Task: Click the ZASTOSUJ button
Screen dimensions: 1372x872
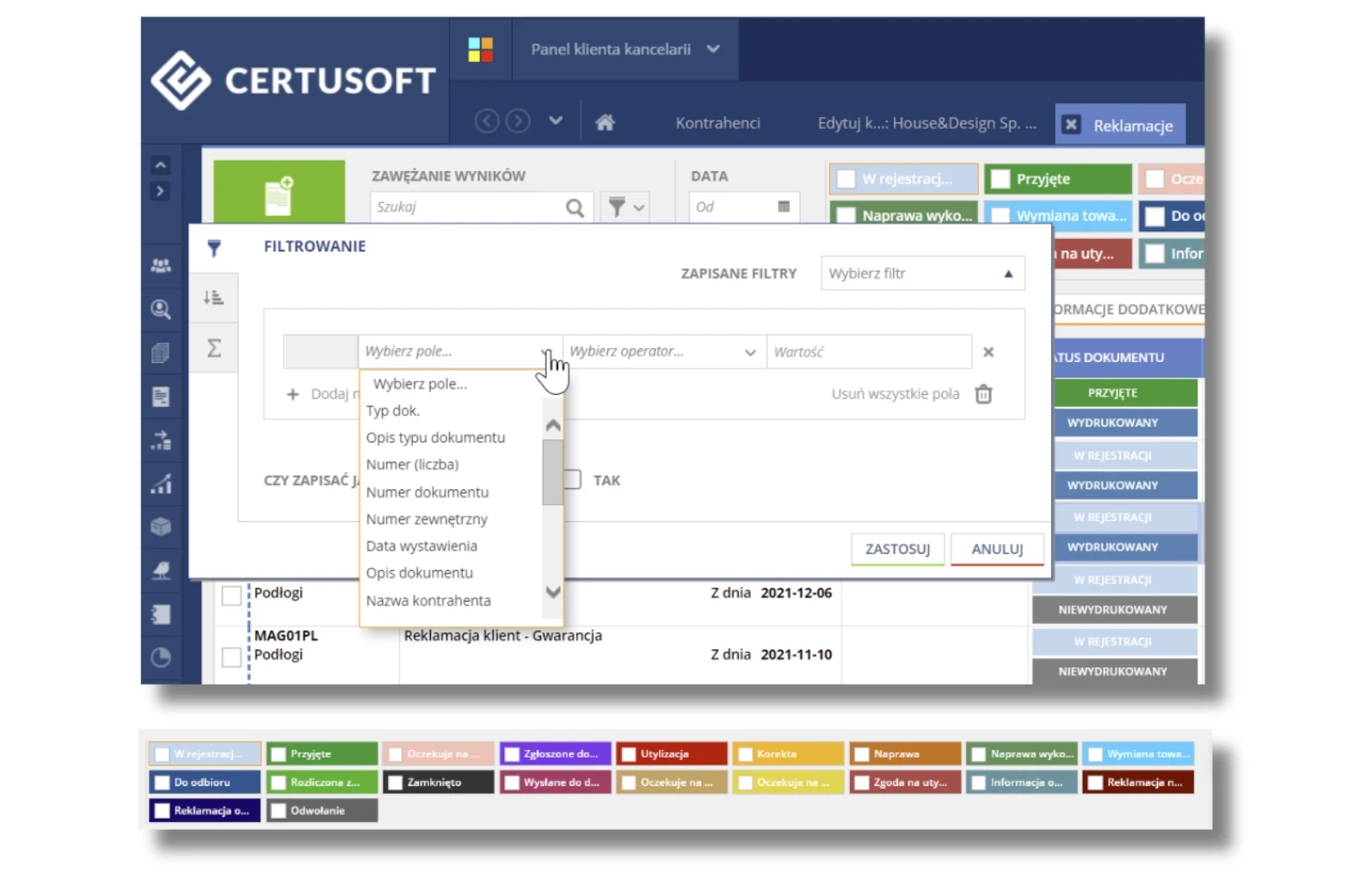Action: click(x=897, y=549)
